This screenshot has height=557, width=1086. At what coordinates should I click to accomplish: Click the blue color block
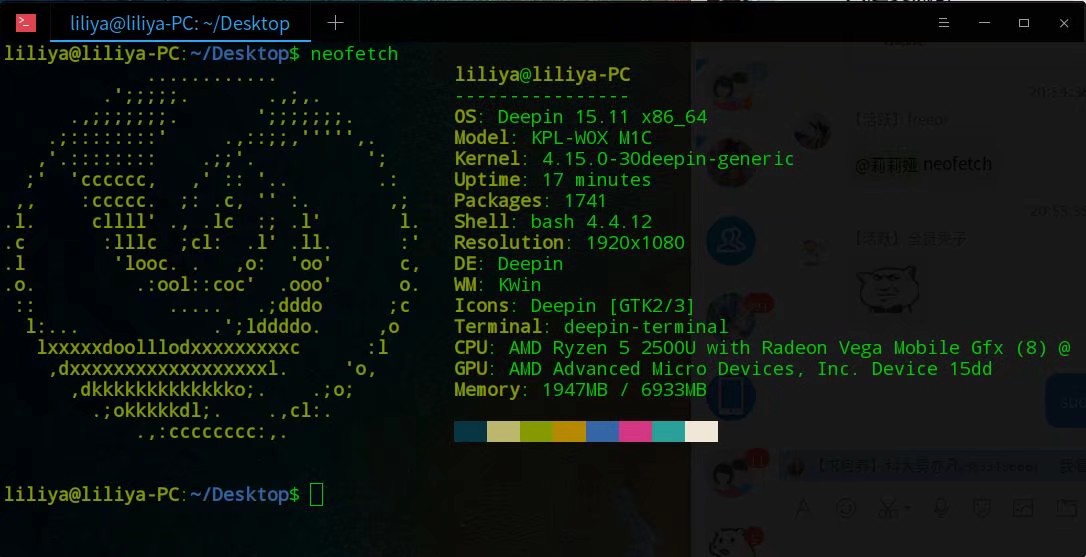(x=603, y=431)
